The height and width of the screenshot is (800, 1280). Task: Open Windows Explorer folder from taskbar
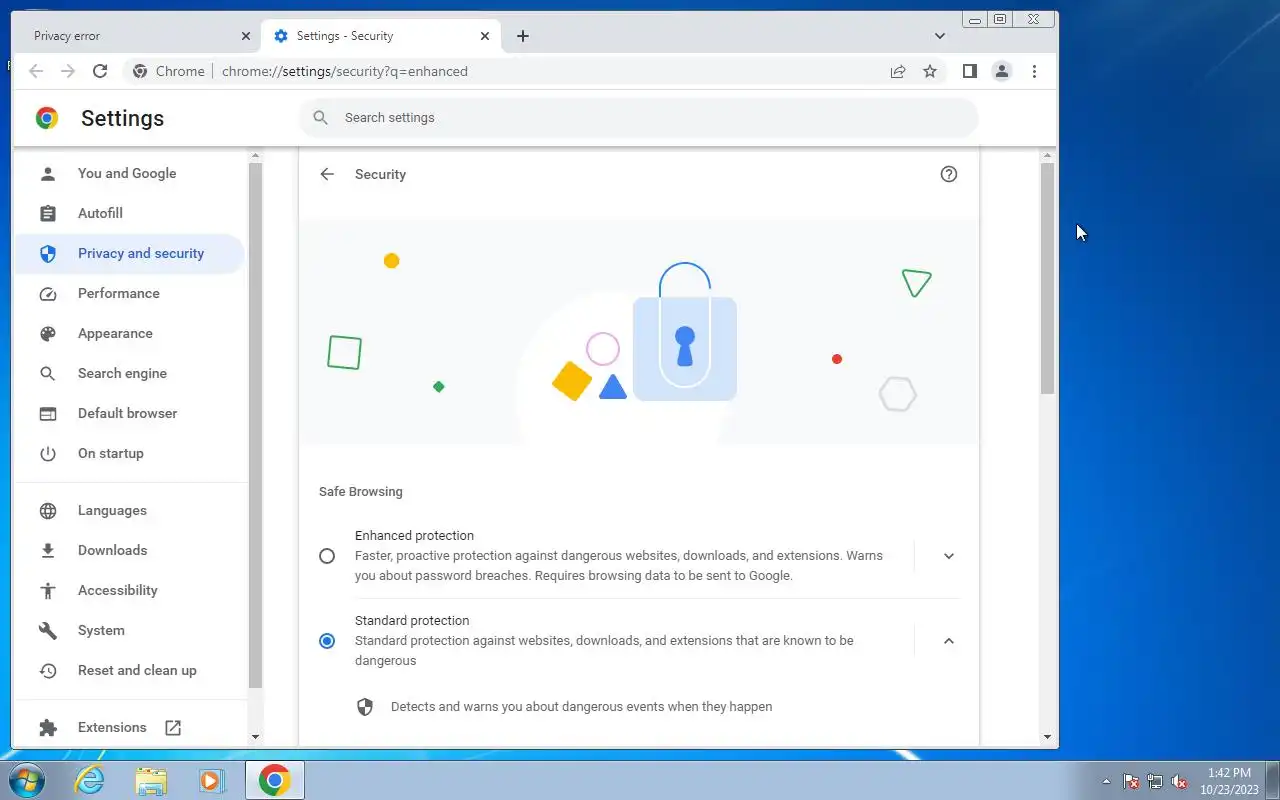(x=151, y=780)
